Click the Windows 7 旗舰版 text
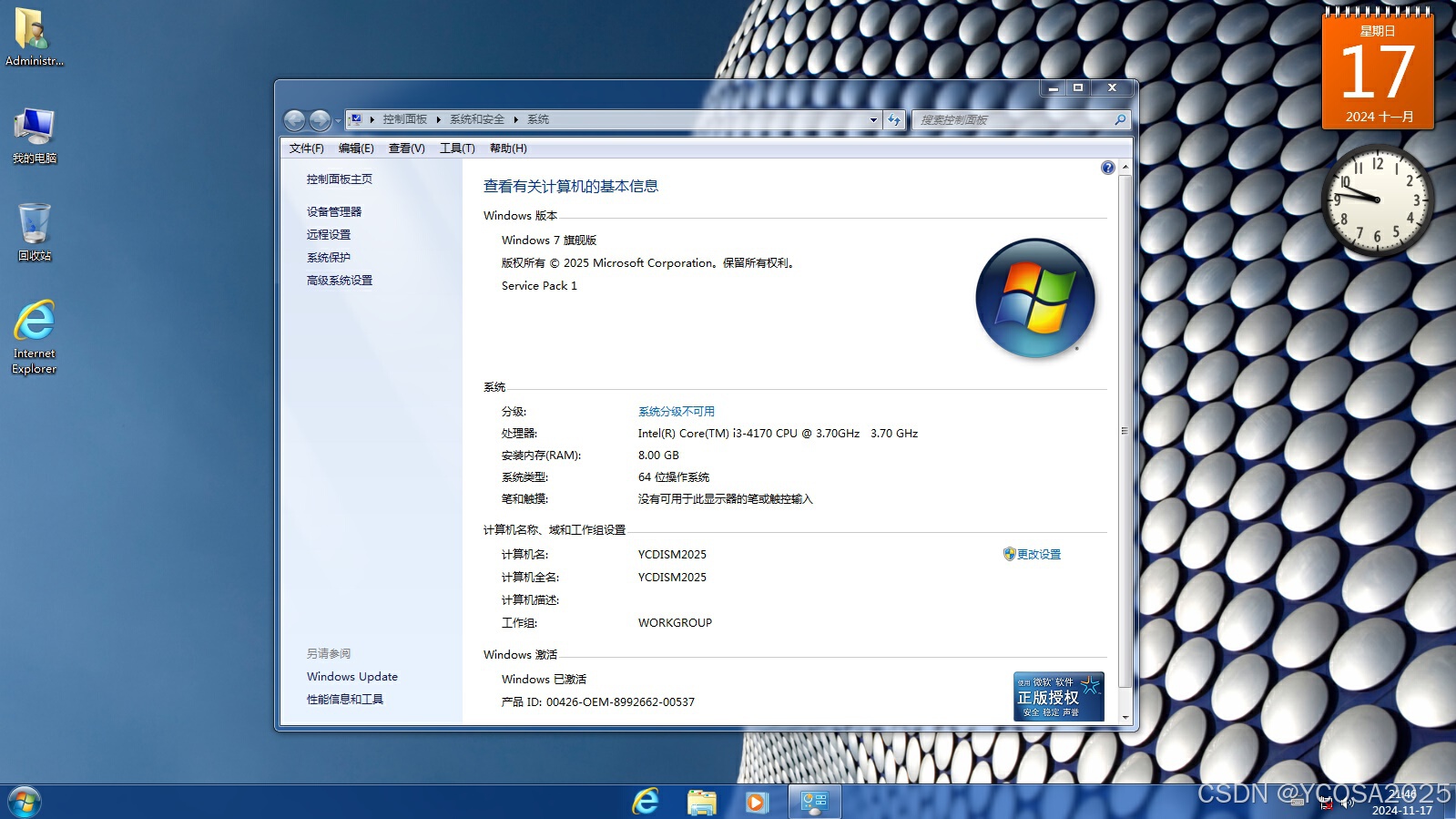 [549, 241]
